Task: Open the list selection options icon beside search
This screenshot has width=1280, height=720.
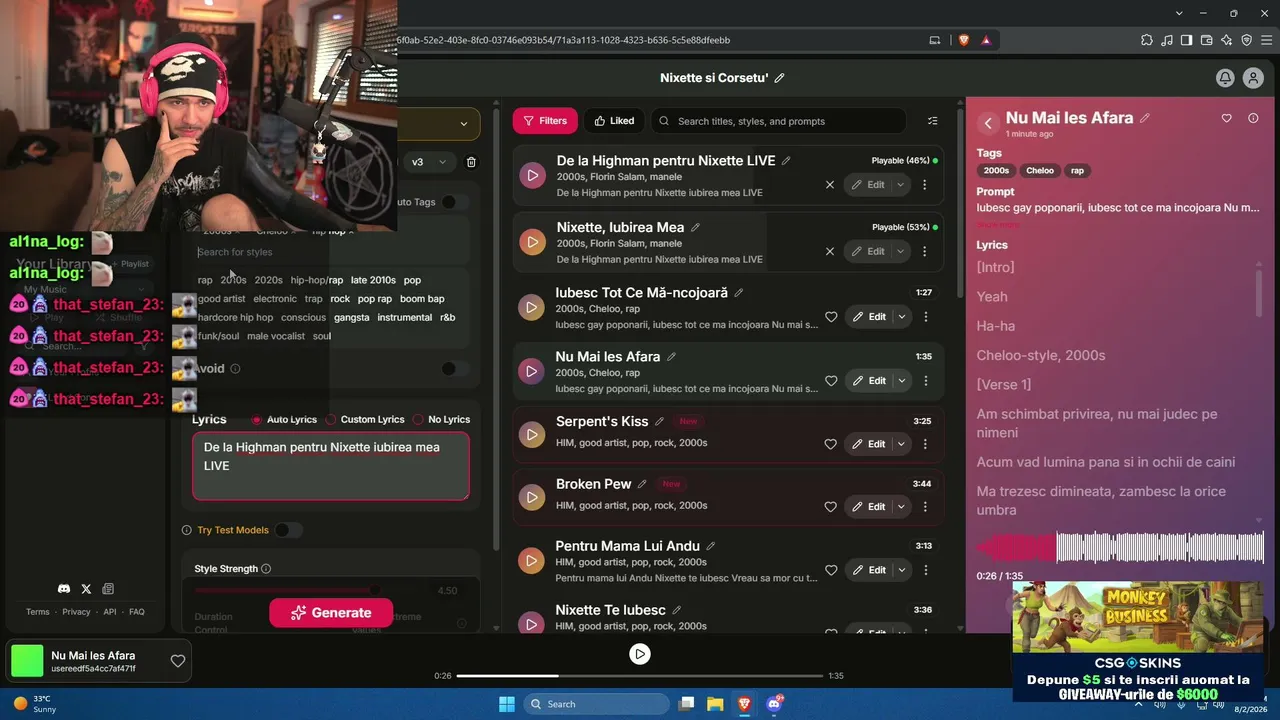Action: click(933, 121)
